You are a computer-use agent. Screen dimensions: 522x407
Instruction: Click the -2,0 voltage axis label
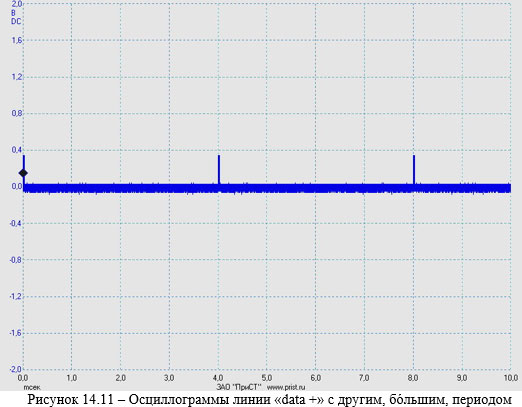(15, 369)
